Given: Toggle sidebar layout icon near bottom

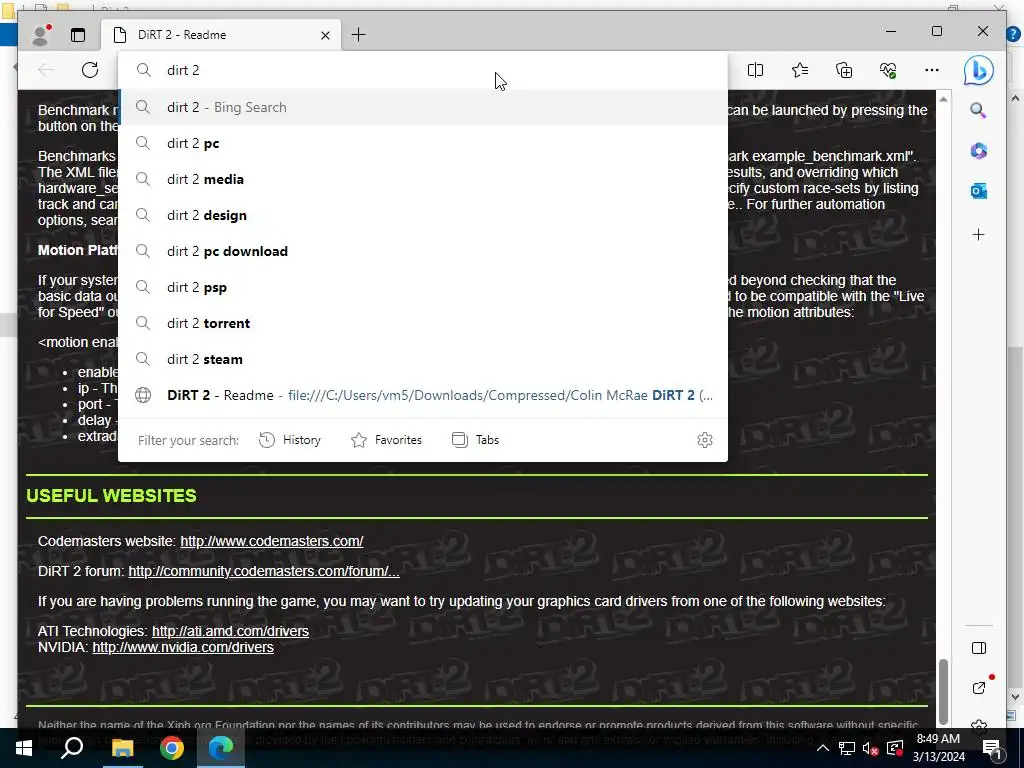Looking at the screenshot, I should click(978, 648).
